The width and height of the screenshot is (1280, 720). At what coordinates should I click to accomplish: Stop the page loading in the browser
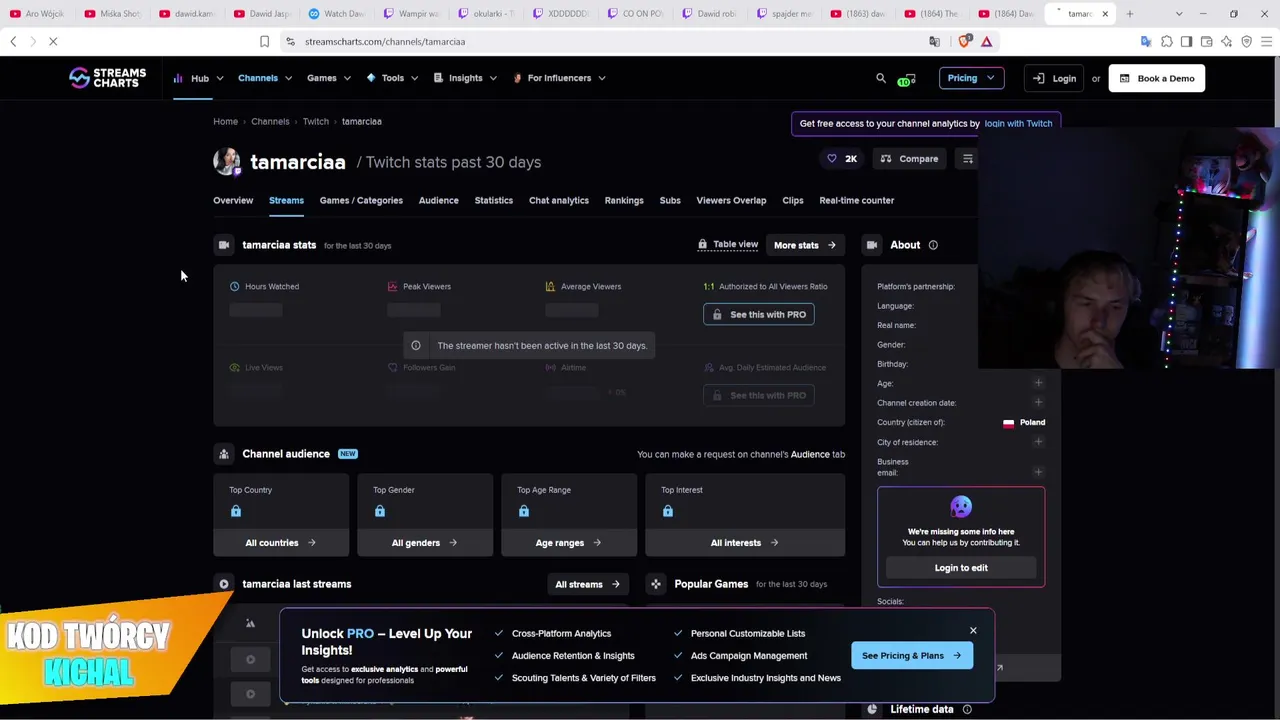coord(53,41)
